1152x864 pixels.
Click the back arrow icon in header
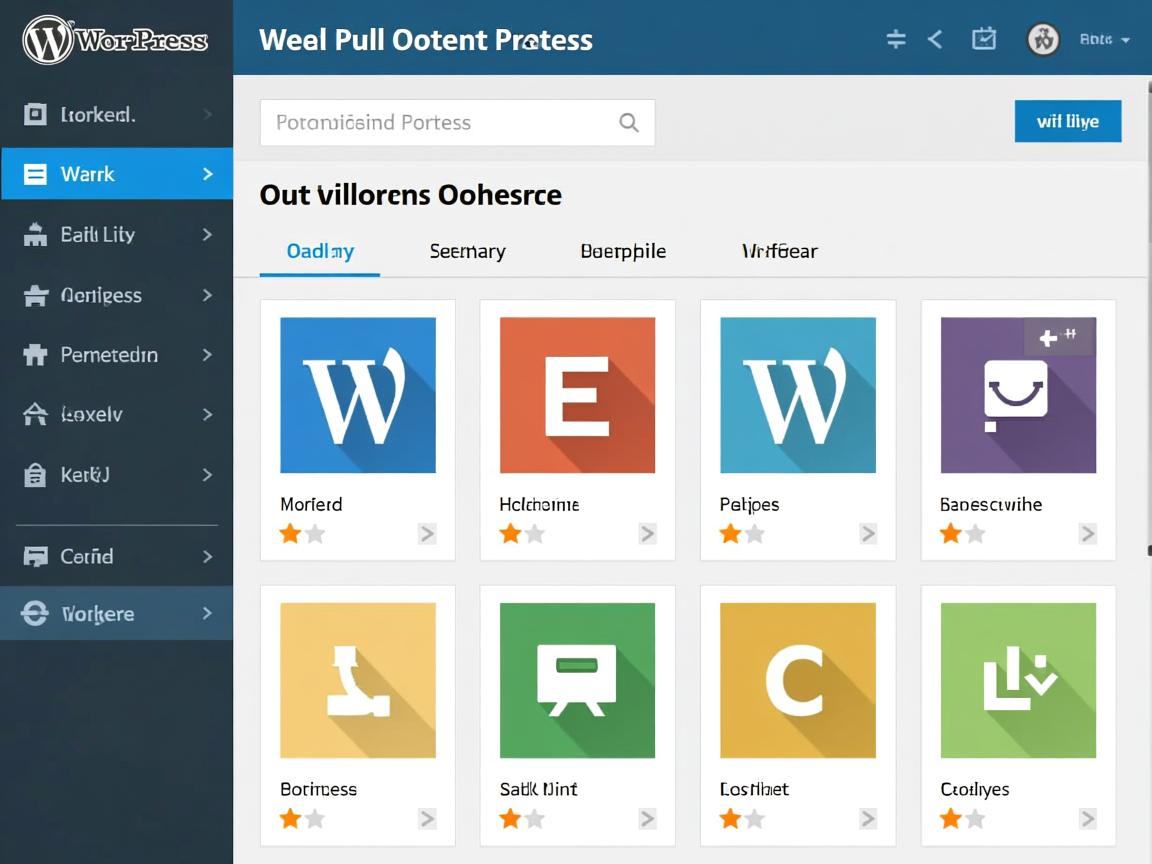coord(935,40)
